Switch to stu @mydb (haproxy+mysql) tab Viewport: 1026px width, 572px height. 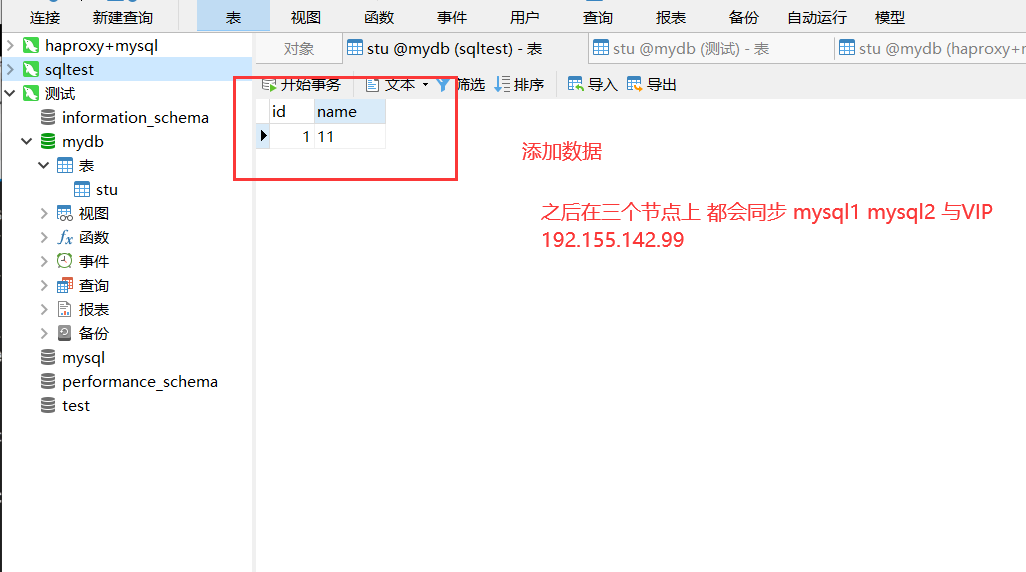[x=932, y=48]
